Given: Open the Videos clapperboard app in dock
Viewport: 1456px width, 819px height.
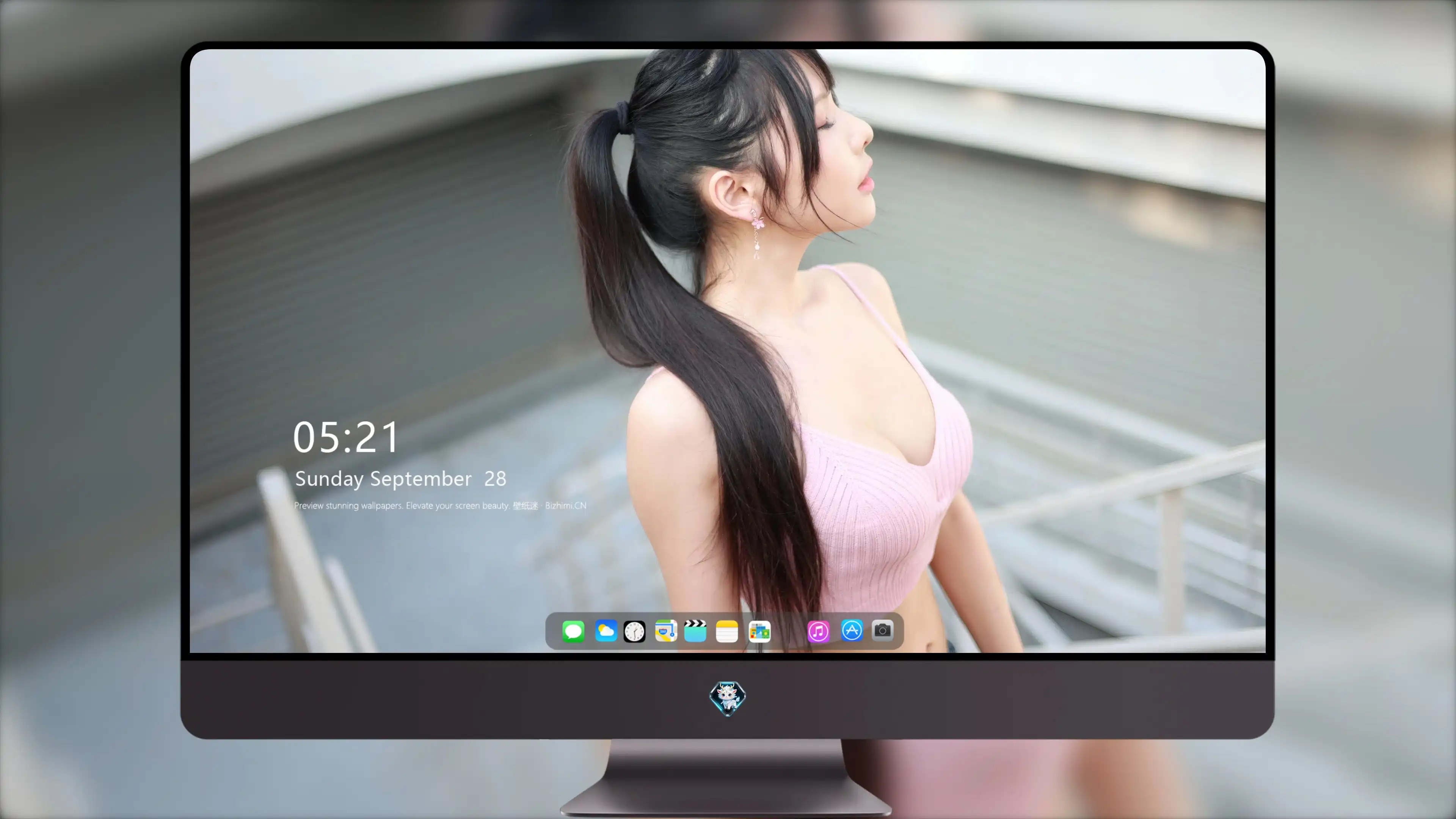Looking at the screenshot, I should (695, 631).
